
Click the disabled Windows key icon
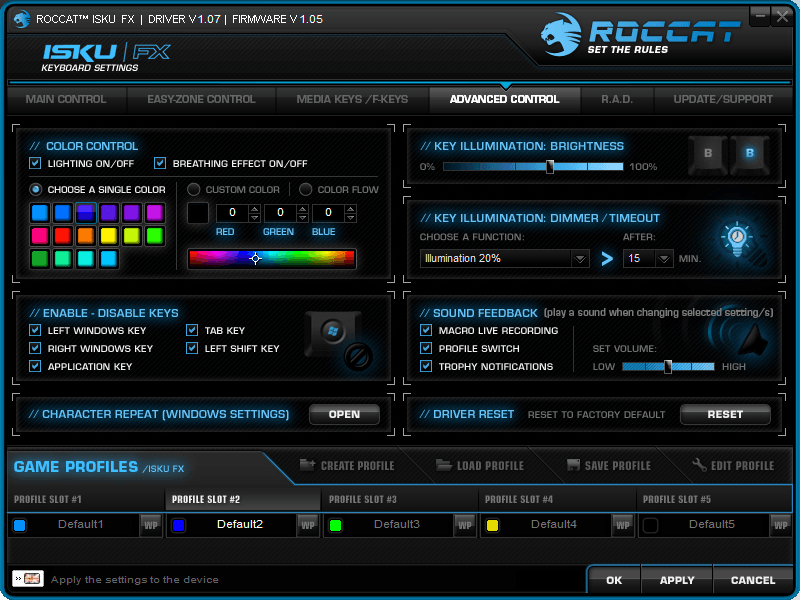click(338, 339)
